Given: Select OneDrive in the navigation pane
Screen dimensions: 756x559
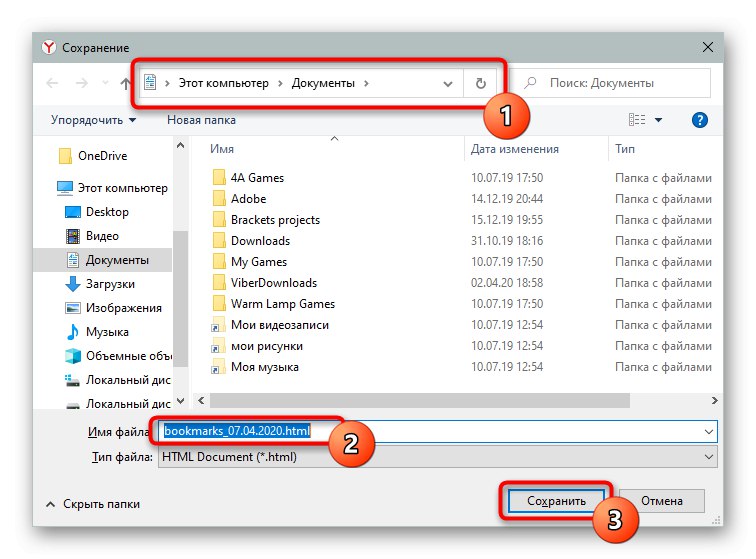Looking at the screenshot, I should [103, 156].
